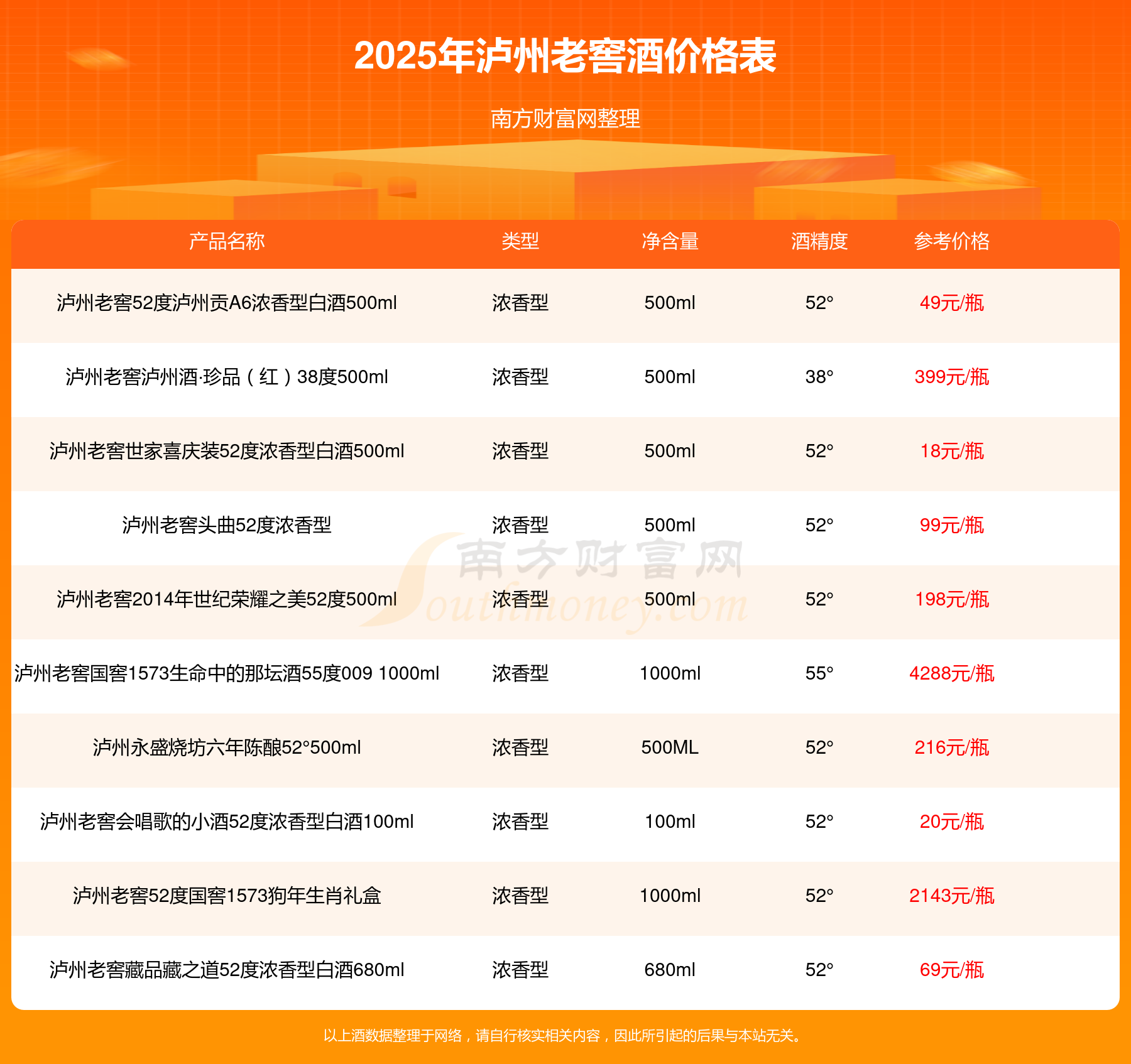This screenshot has width=1131, height=1064.
Task: Click the price '198元/瓶'
Action: pos(952,599)
